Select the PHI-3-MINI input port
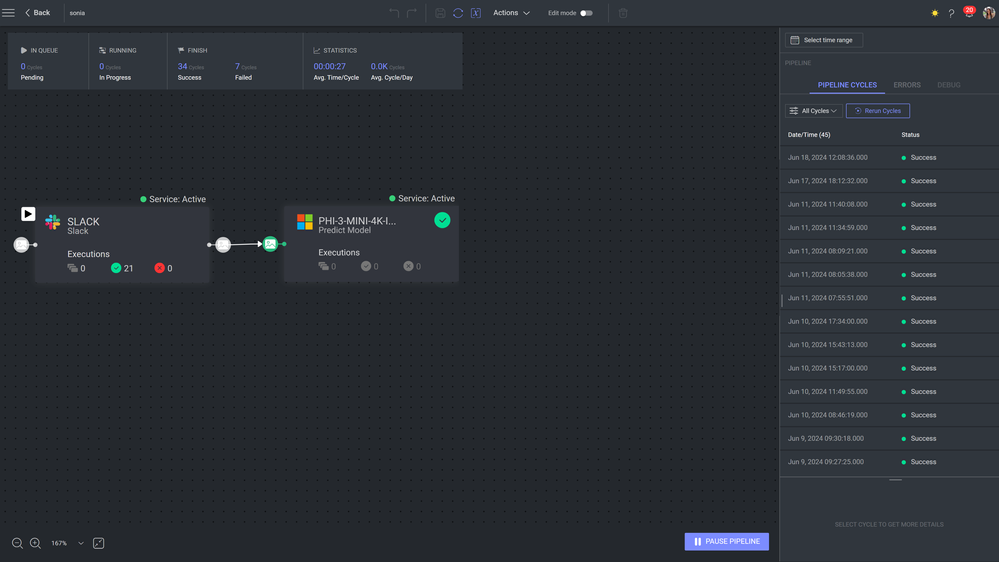This screenshot has height=562, width=999. [270, 244]
